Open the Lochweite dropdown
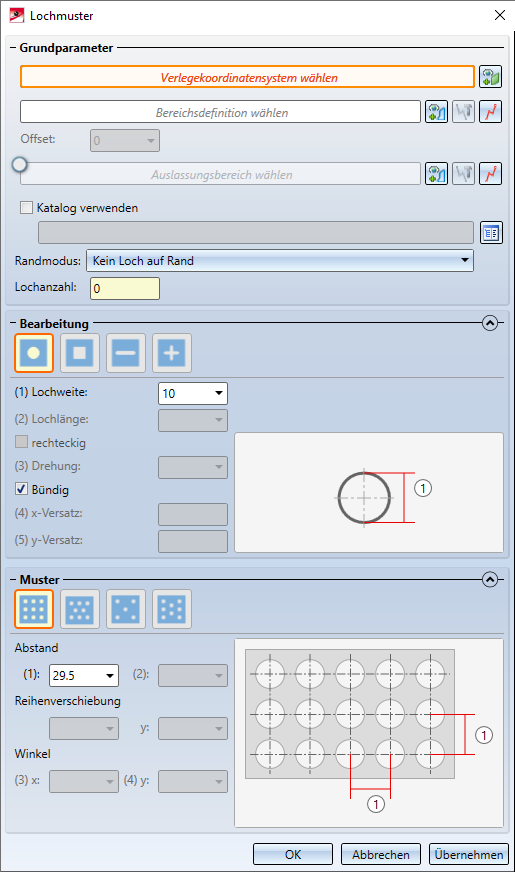515x872 pixels. coord(192,394)
